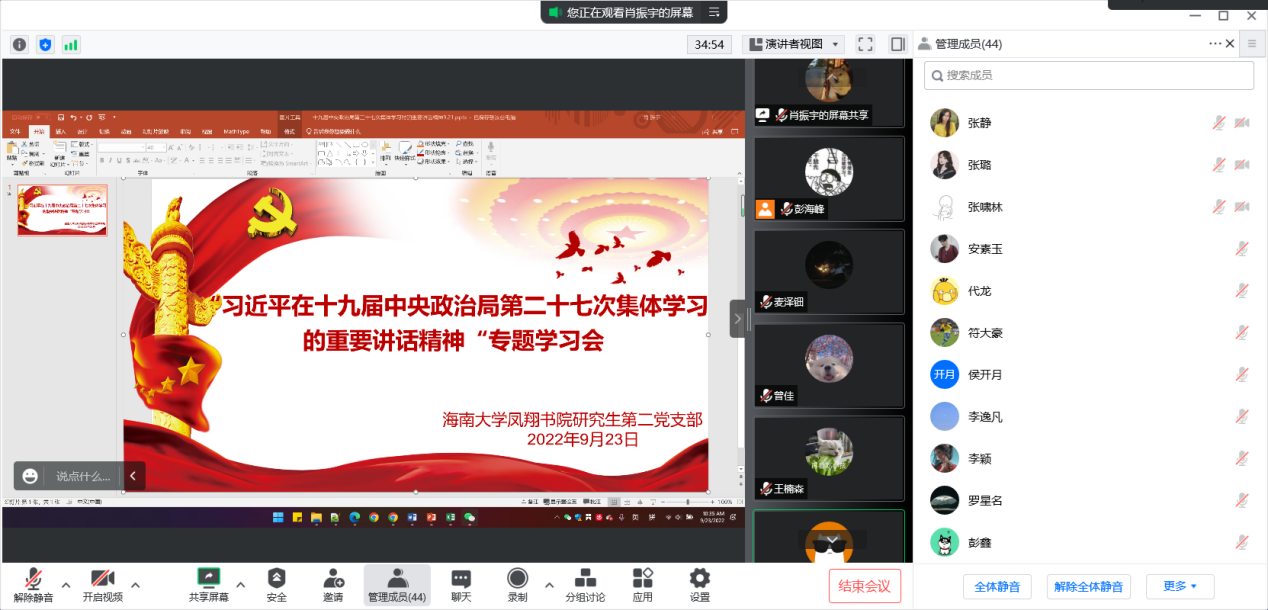This screenshot has width=1268, height=610.
Task: Unmute the microphone (解除静音)
Action: [x=33, y=584]
